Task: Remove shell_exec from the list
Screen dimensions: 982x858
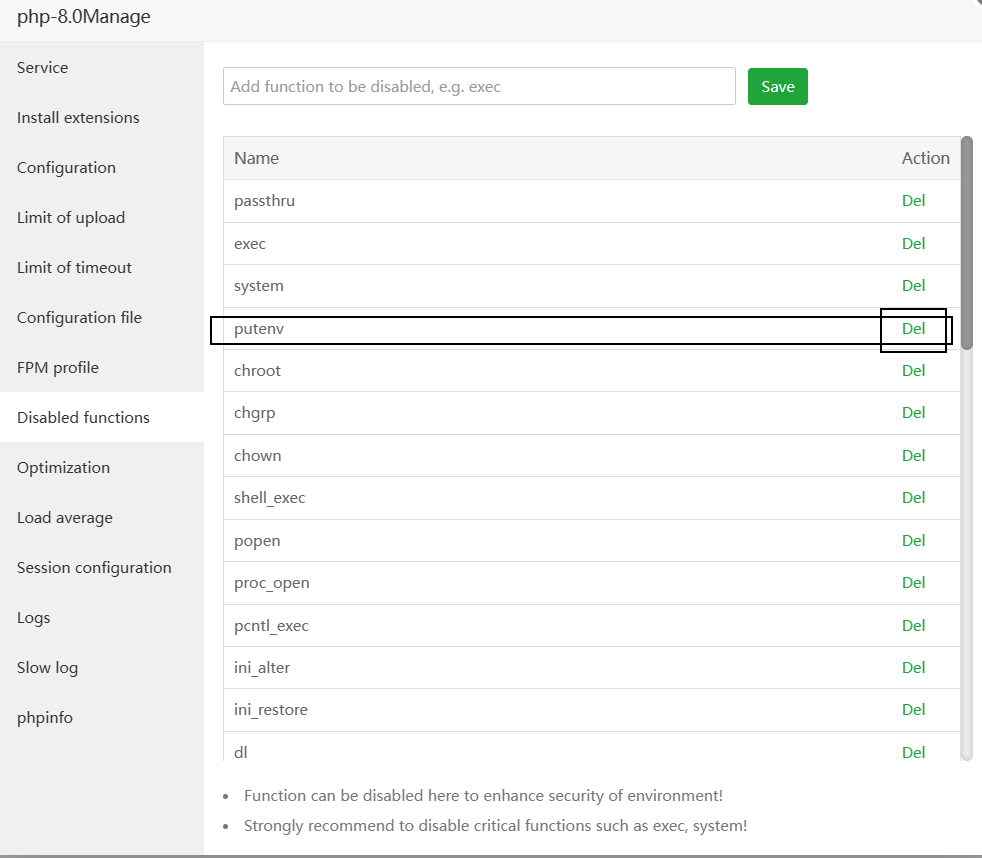Action: (x=913, y=498)
